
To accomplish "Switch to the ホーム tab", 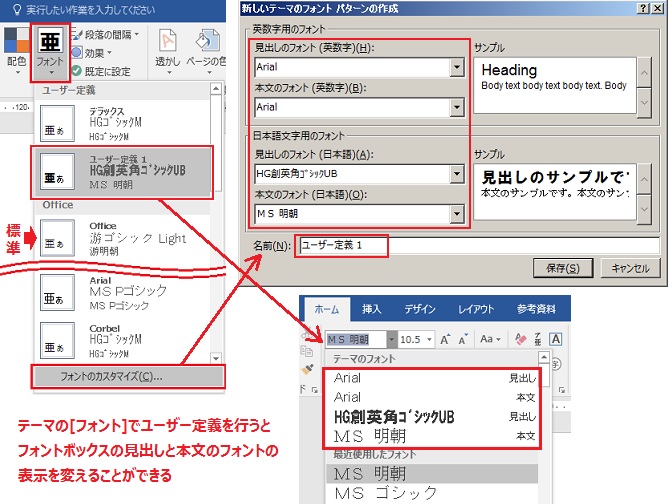I will tap(327, 309).
